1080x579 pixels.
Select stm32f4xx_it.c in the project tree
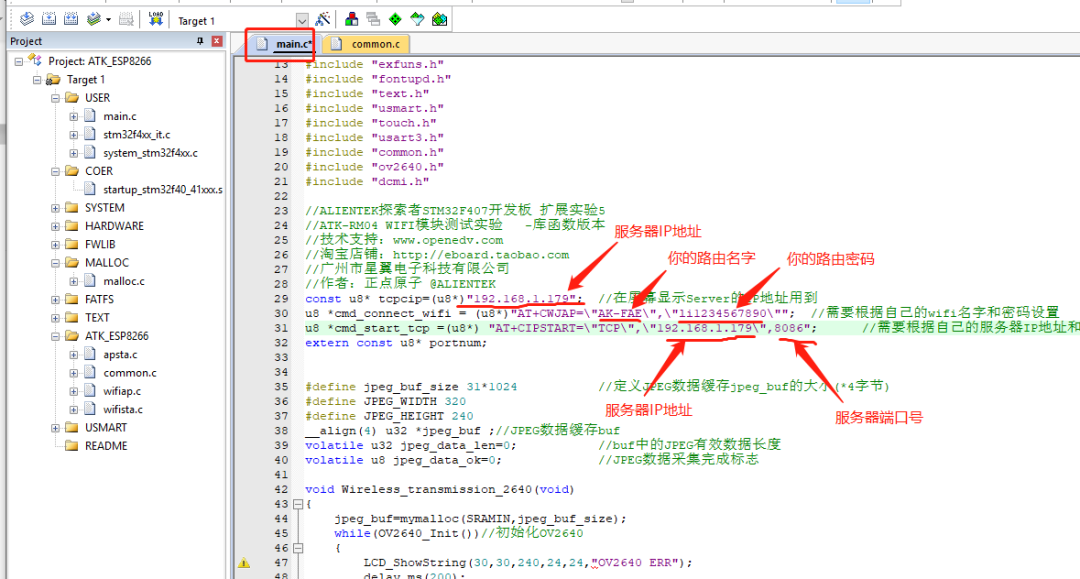(x=137, y=134)
